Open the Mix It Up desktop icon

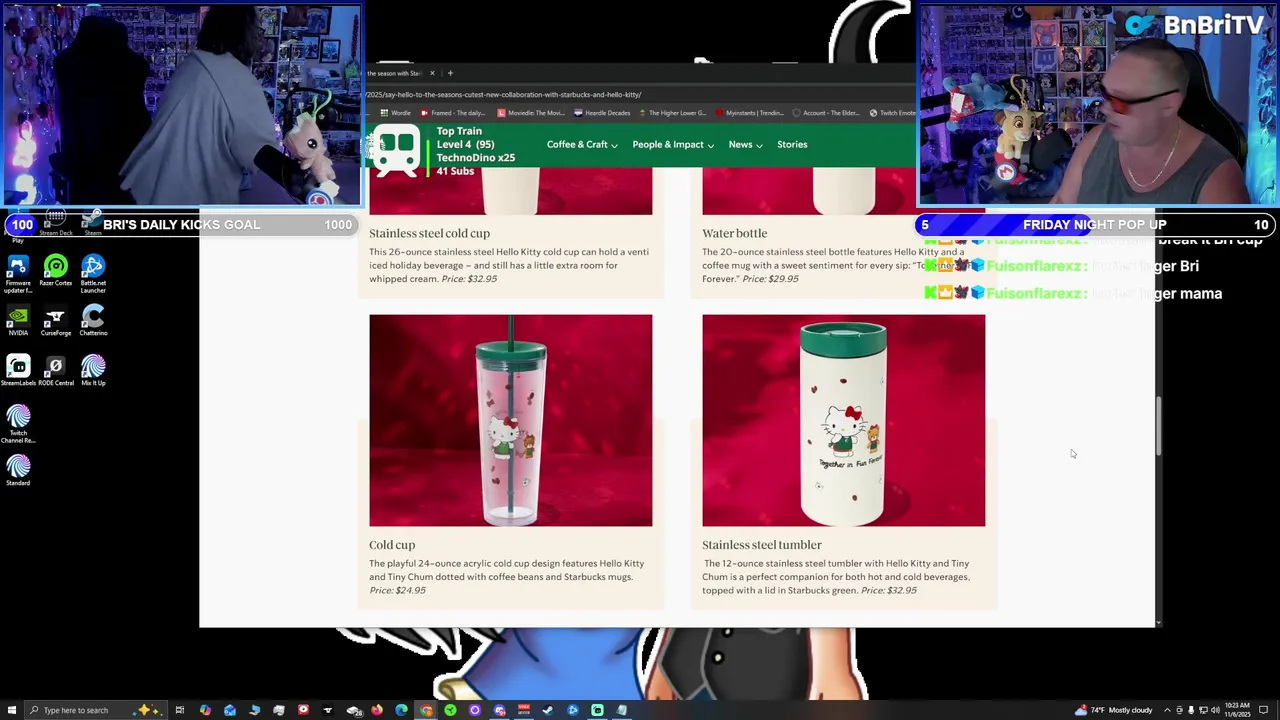93,371
